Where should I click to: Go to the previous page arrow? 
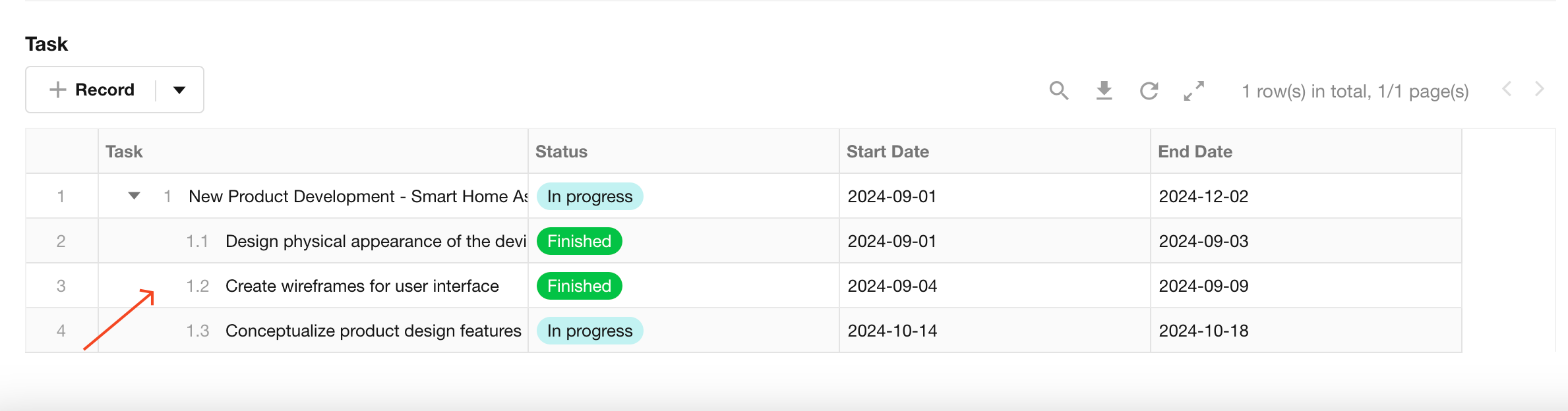point(1507,89)
